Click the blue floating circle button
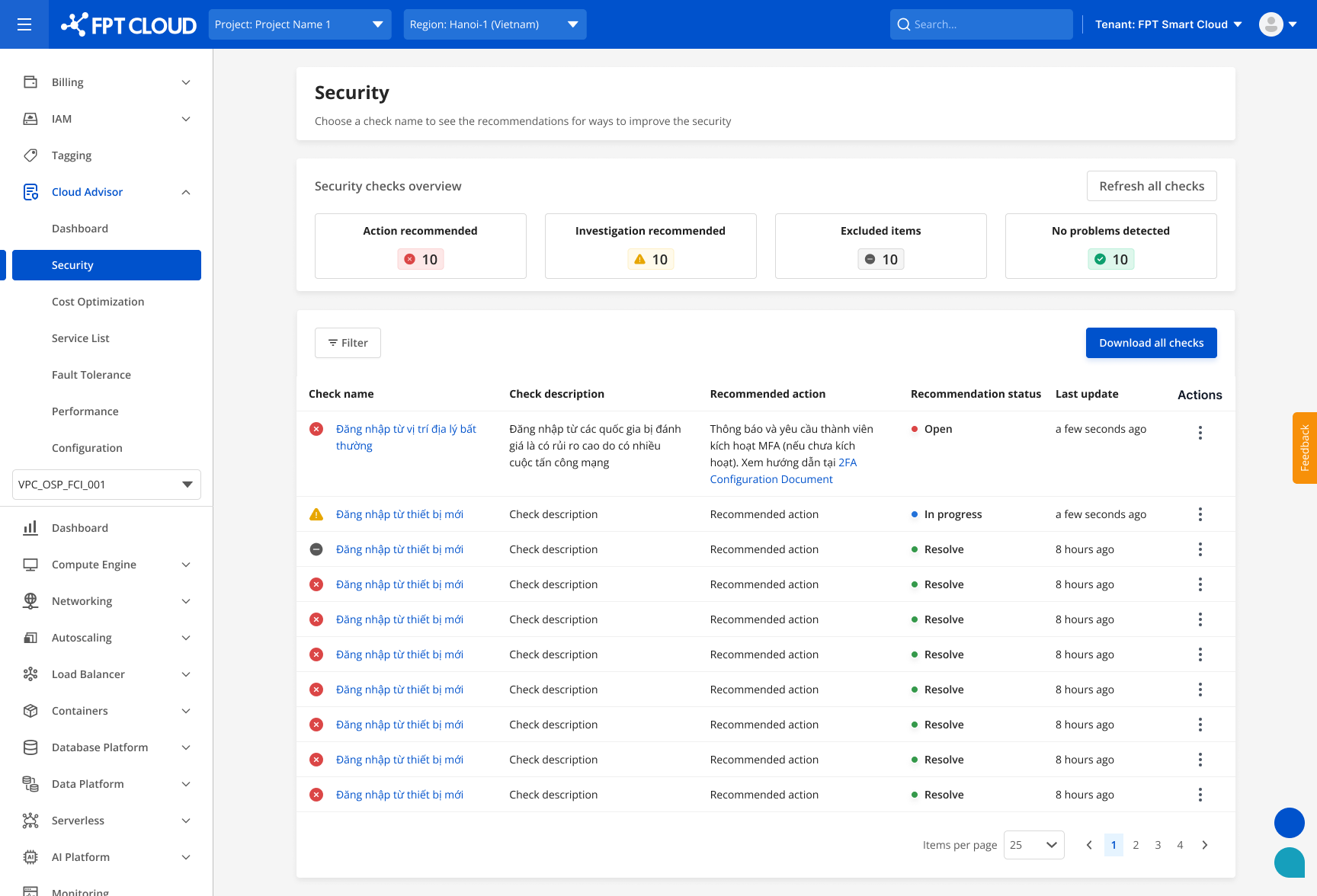 tap(1290, 823)
